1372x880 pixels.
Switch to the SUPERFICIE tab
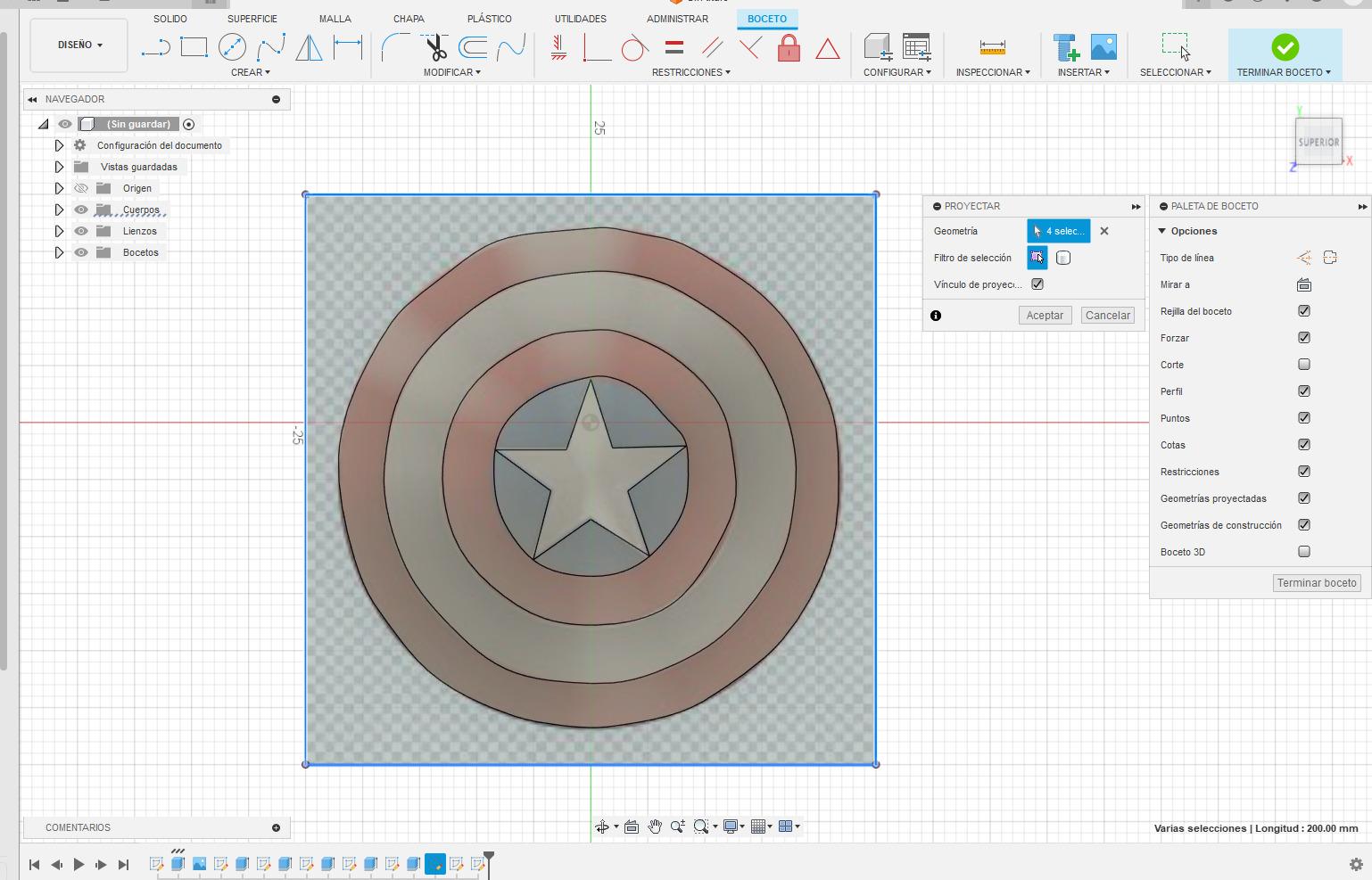(x=252, y=19)
